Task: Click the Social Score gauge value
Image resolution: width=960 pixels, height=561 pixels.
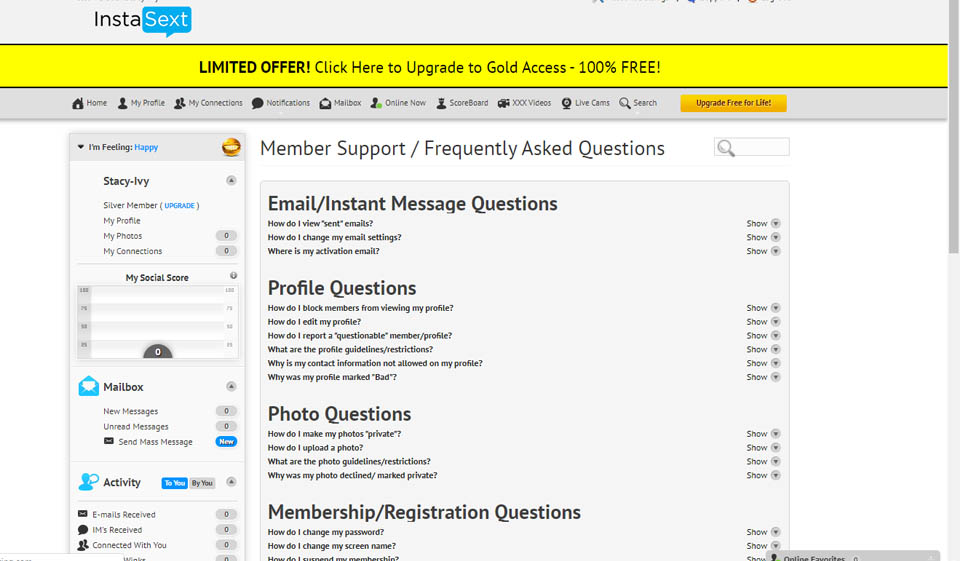Action: (x=158, y=352)
